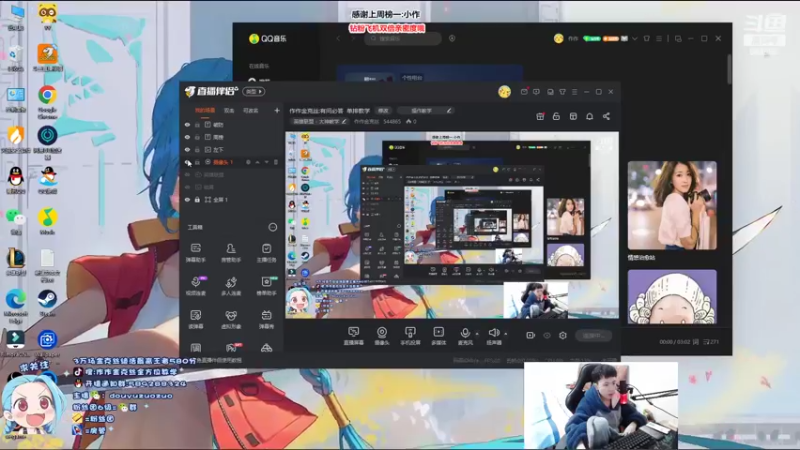This screenshot has width=800, height=450.
Task: Click the 扬声器 speaker icon
Action: (x=493, y=333)
